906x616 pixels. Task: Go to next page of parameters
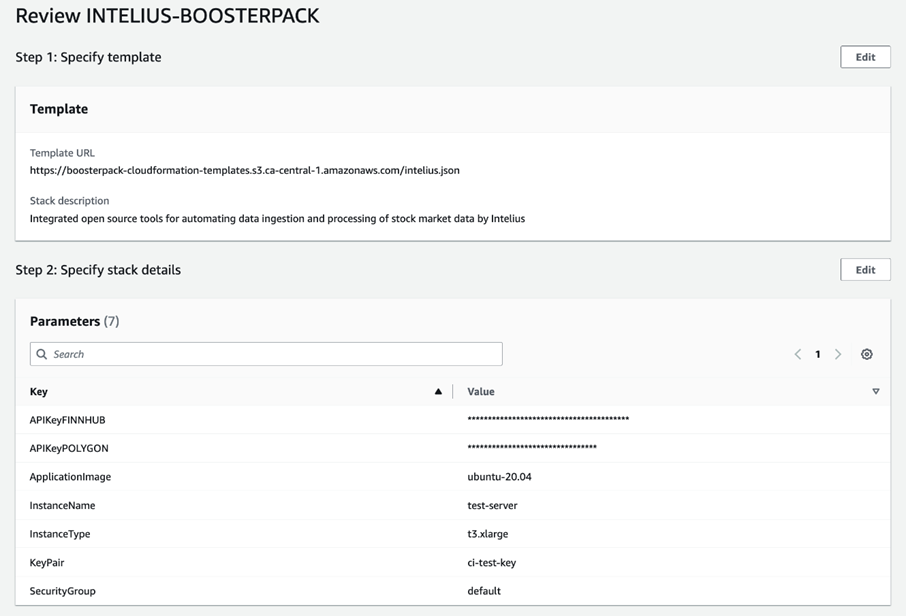[838, 354]
